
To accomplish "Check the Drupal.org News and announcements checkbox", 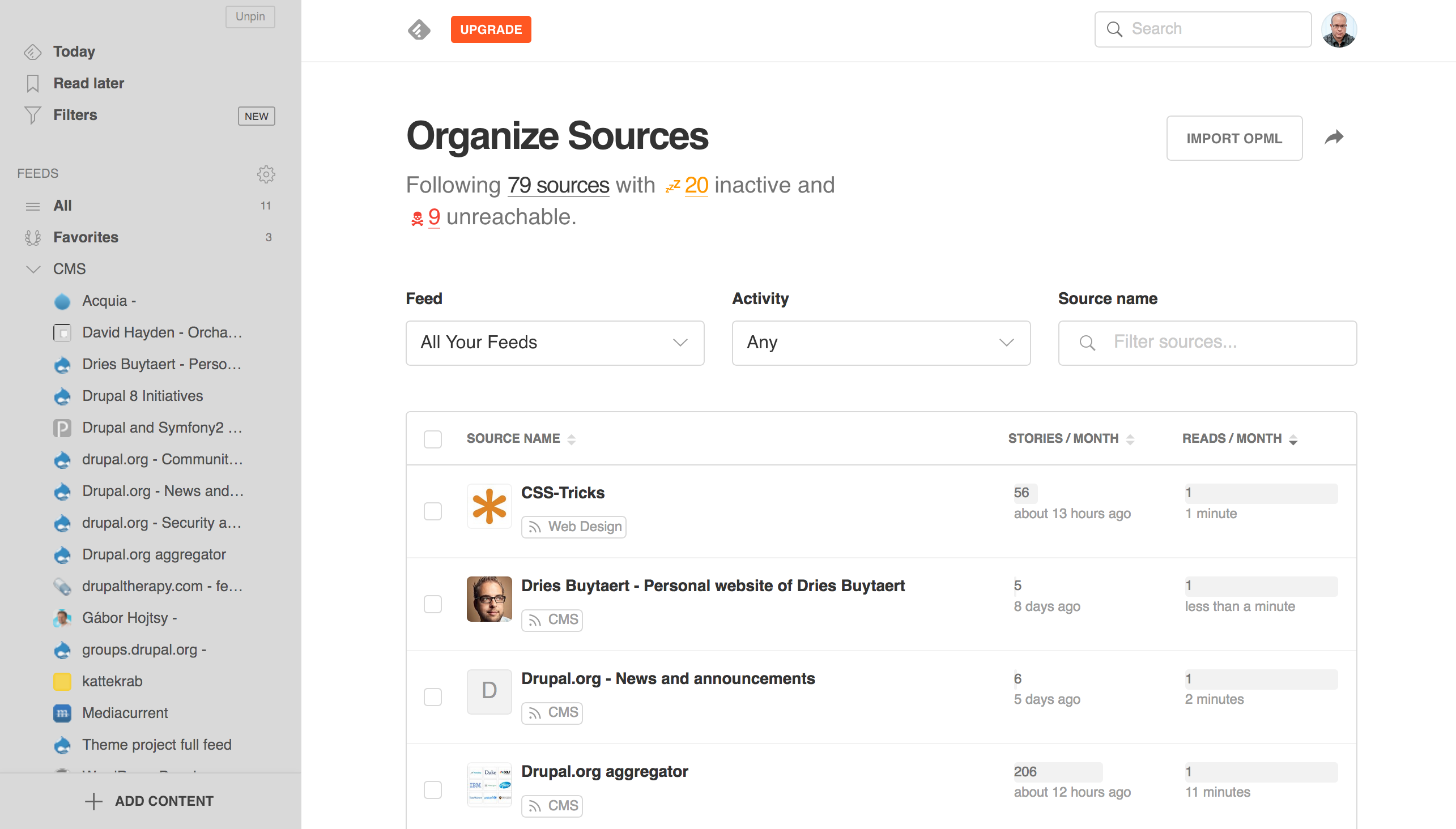I will point(433,697).
